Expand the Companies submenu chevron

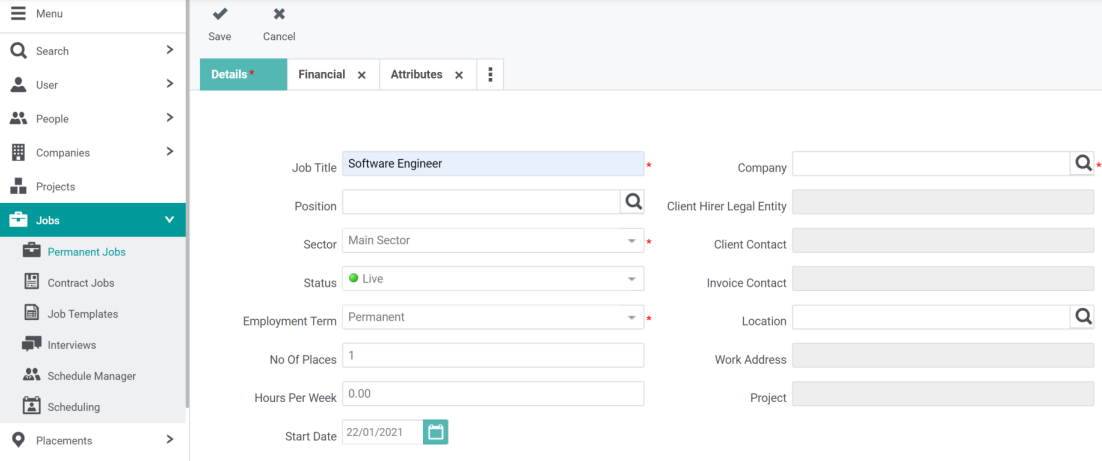169,151
